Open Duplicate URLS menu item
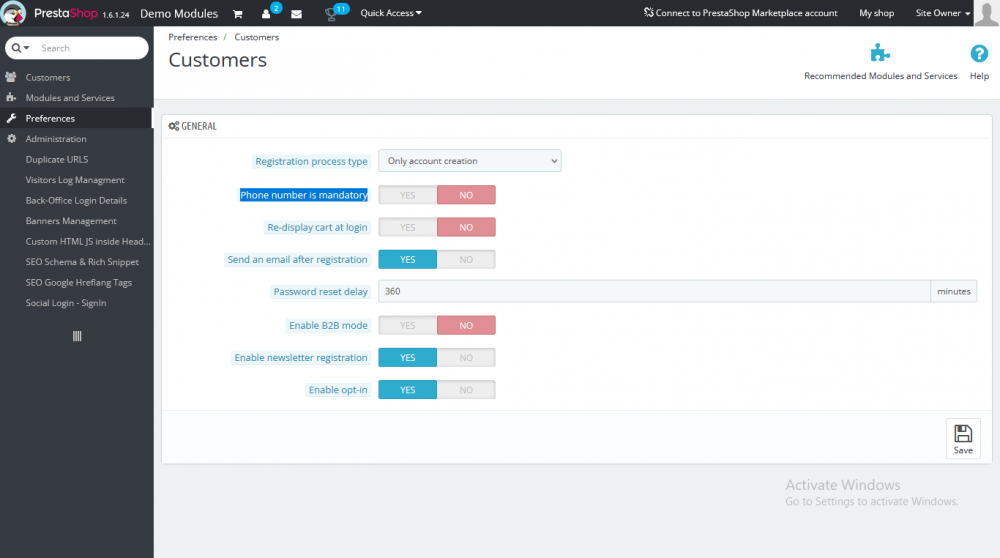This screenshot has width=1000, height=558. coord(57,159)
